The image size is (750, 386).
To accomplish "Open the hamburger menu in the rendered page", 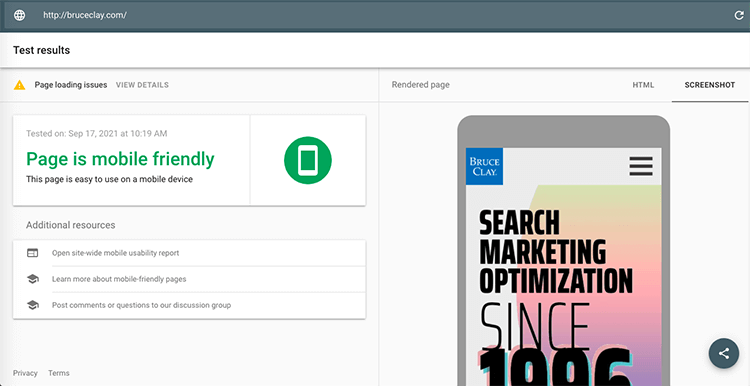I will (641, 166).
